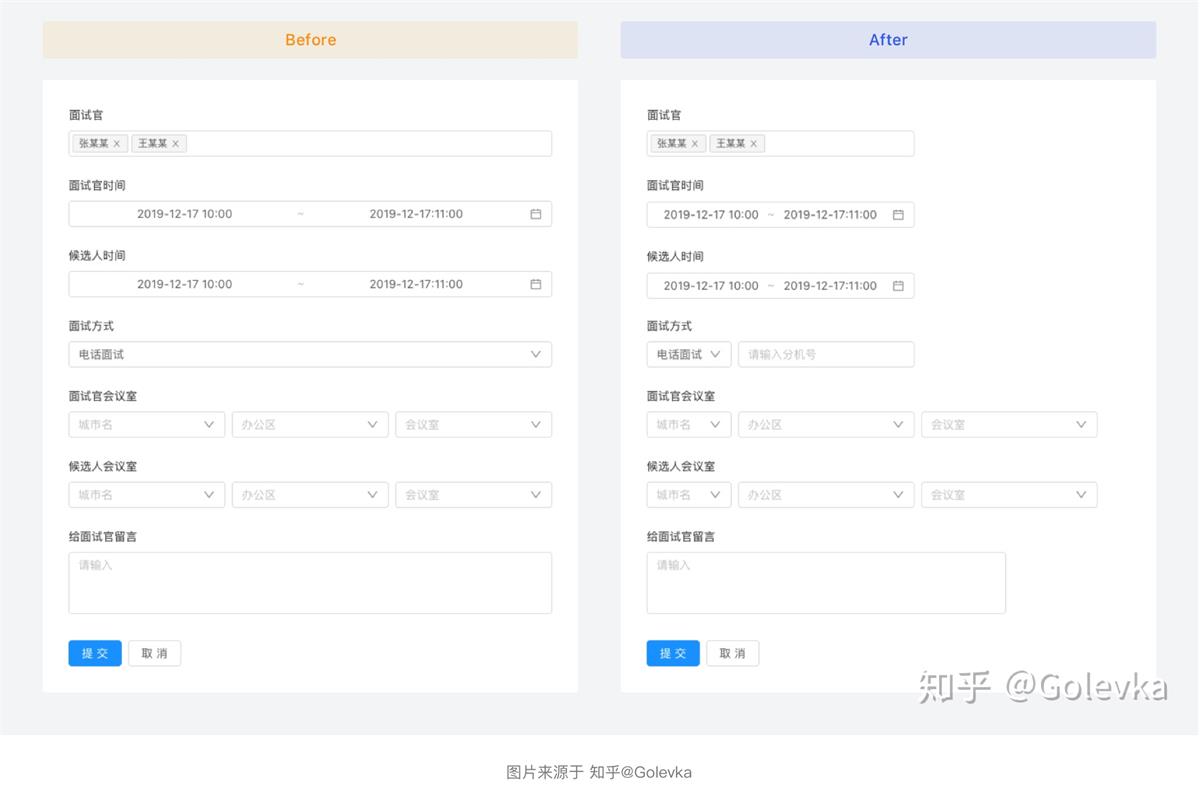Open 城市名 dropdown under 候选人会议室 in Before

147,494
